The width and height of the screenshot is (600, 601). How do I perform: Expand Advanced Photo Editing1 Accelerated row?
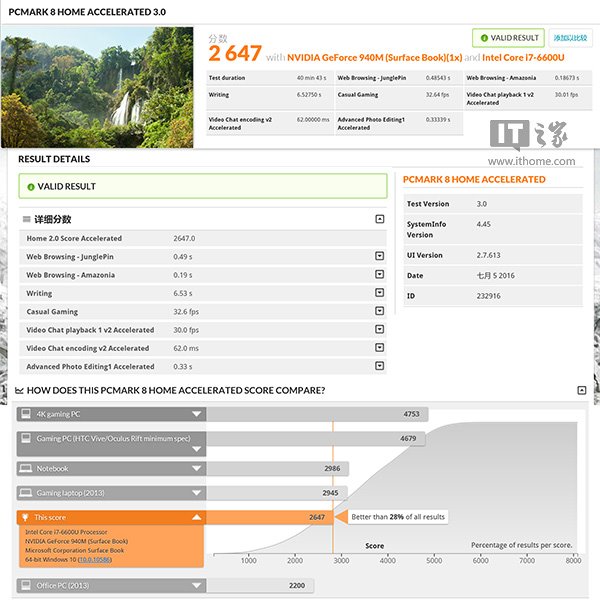(380, 367)
